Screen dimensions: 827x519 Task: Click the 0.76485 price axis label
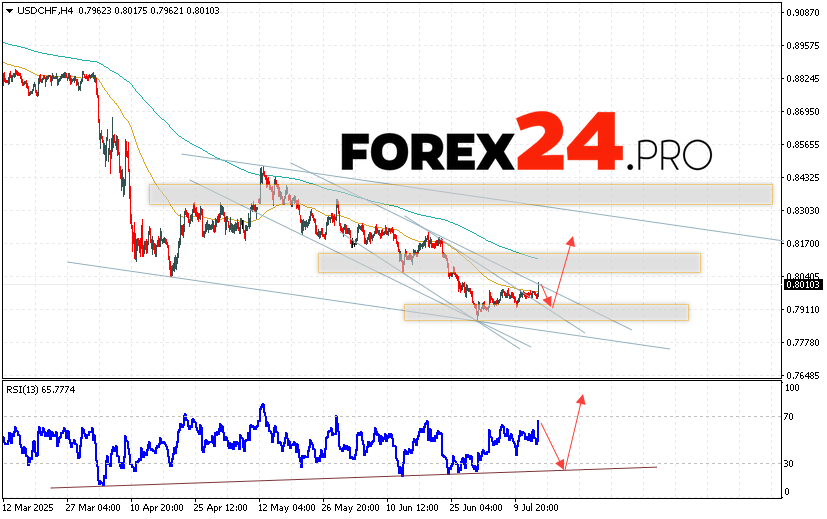point(801,375)
